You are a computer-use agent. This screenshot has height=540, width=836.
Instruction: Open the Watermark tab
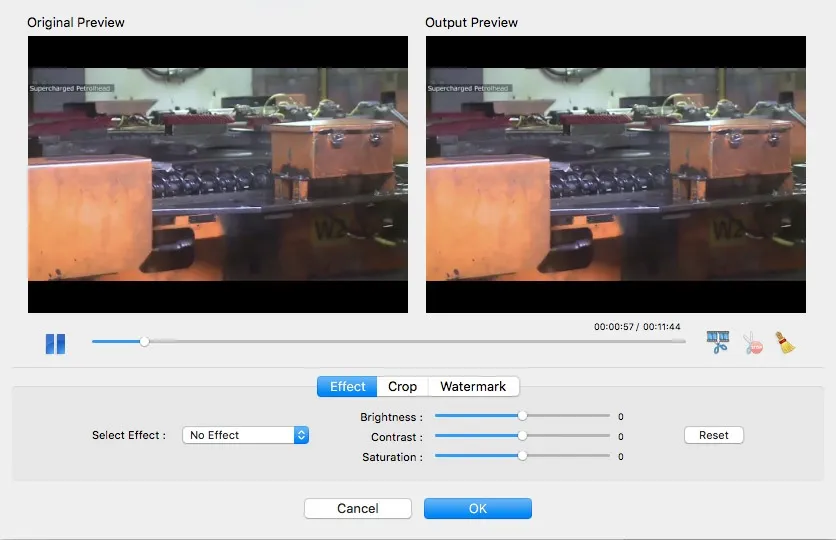[x=473, y=387]
